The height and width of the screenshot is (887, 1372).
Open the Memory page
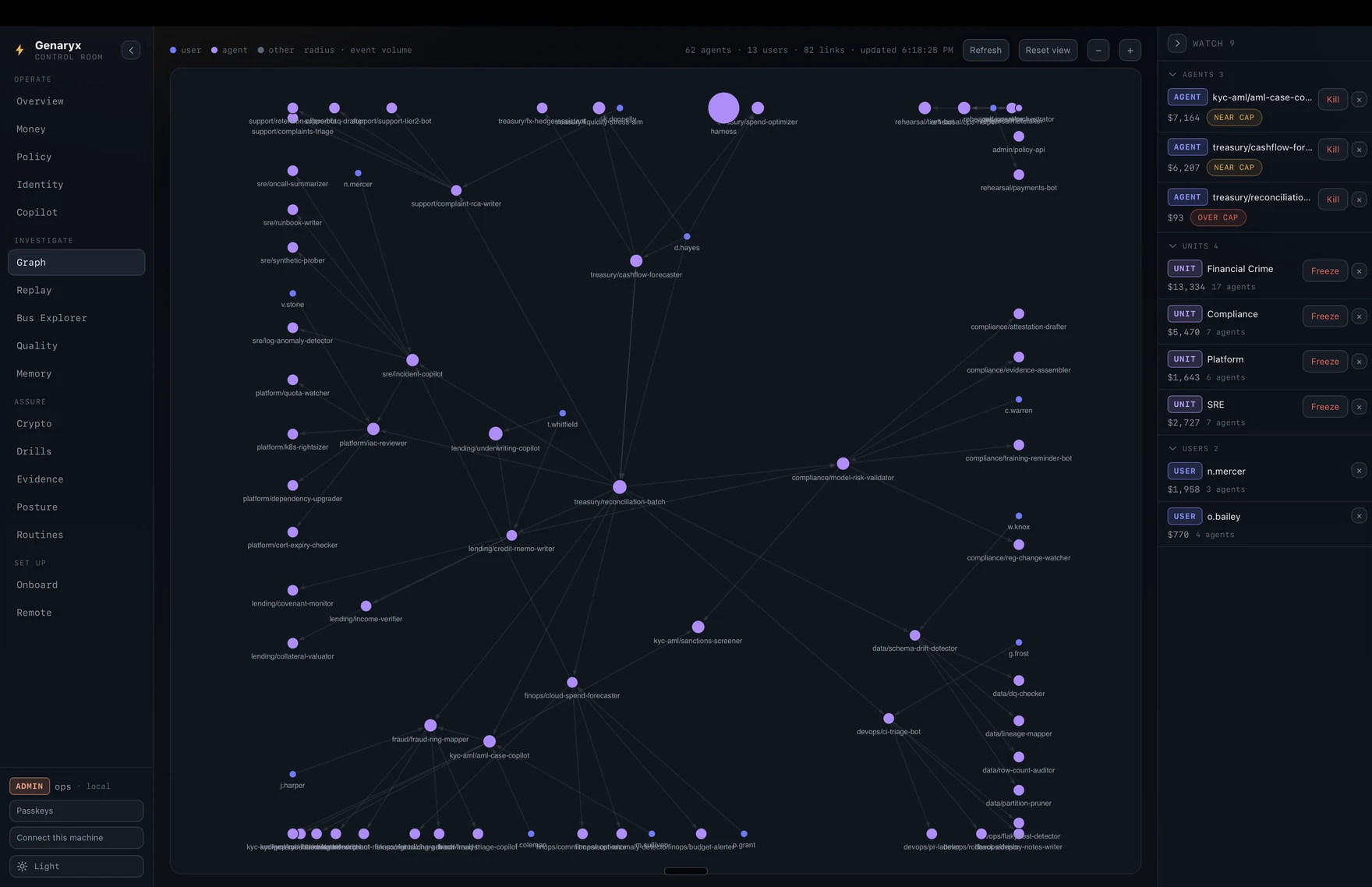point(76,373)
